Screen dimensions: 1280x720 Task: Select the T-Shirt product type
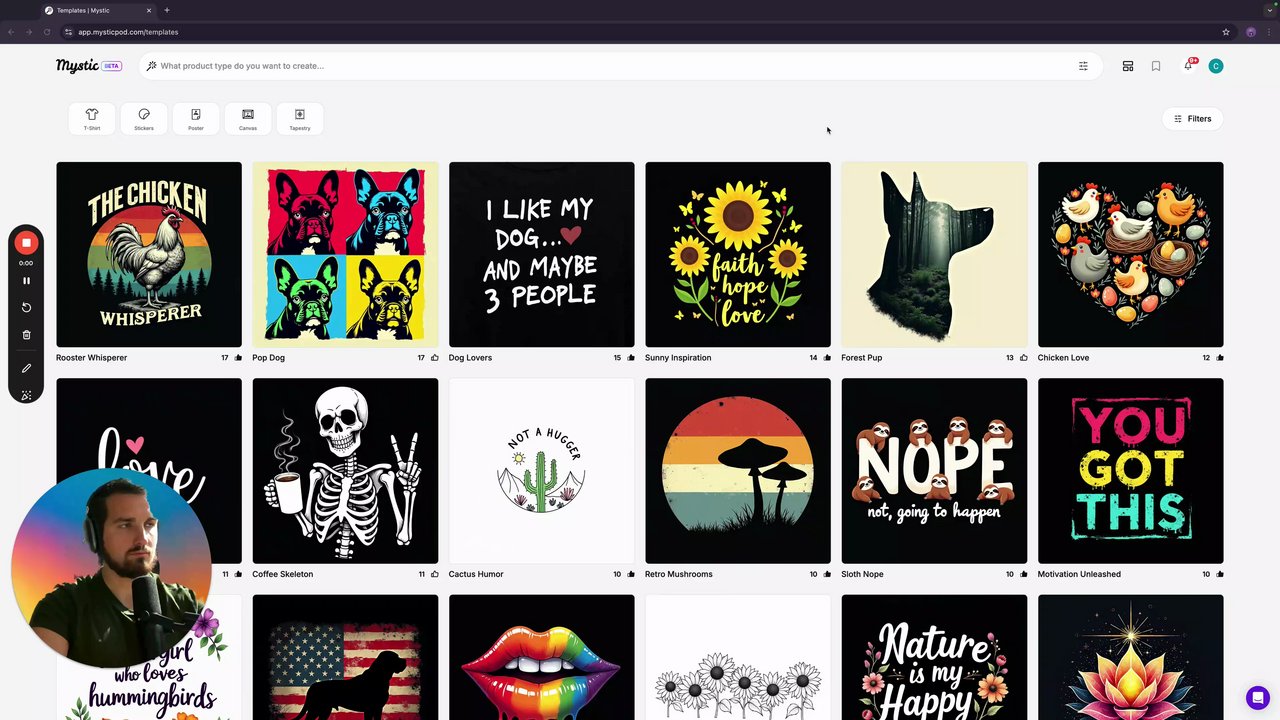pyautogui.click(x=92, y=118)
